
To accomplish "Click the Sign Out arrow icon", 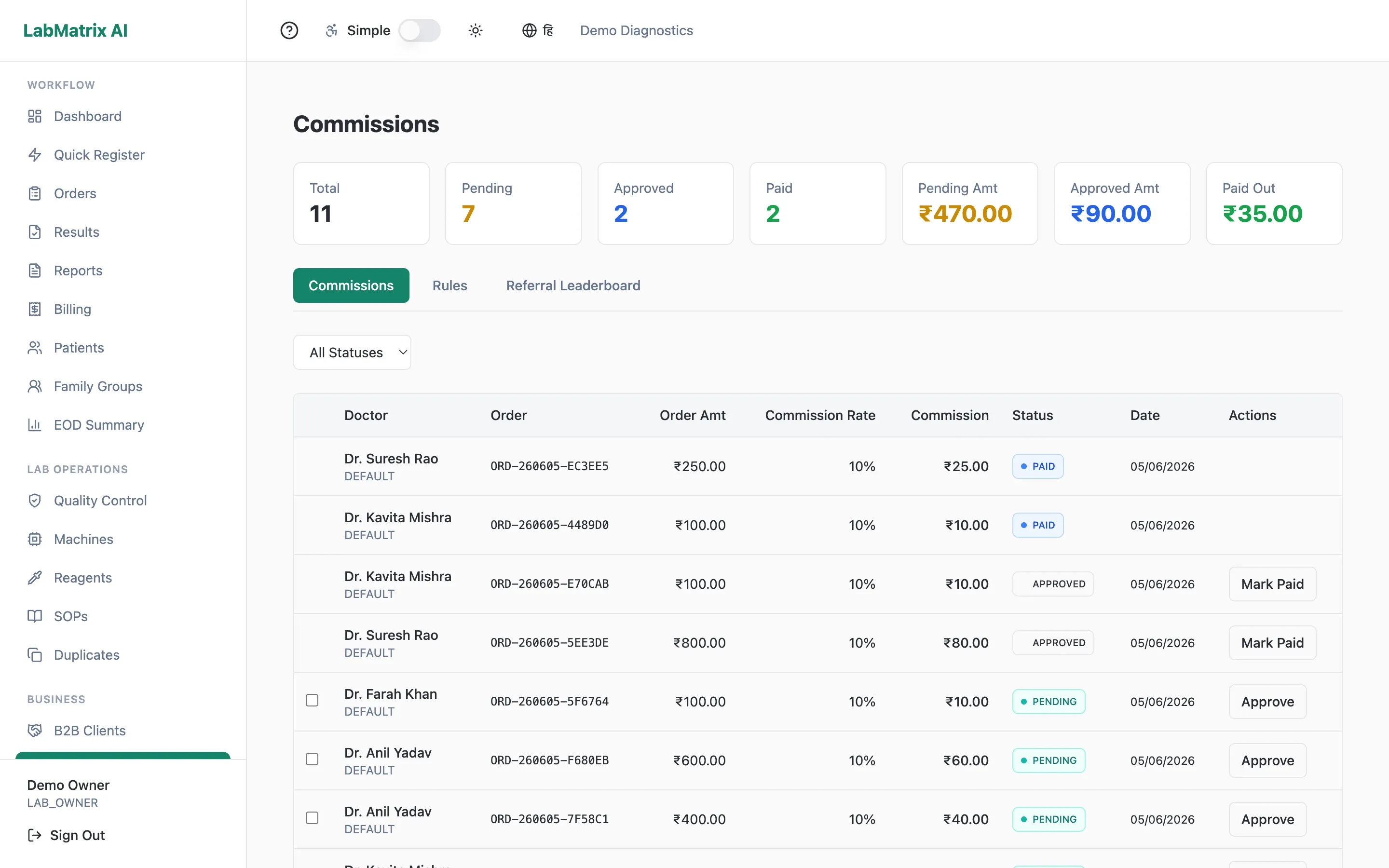I will 35,835.
